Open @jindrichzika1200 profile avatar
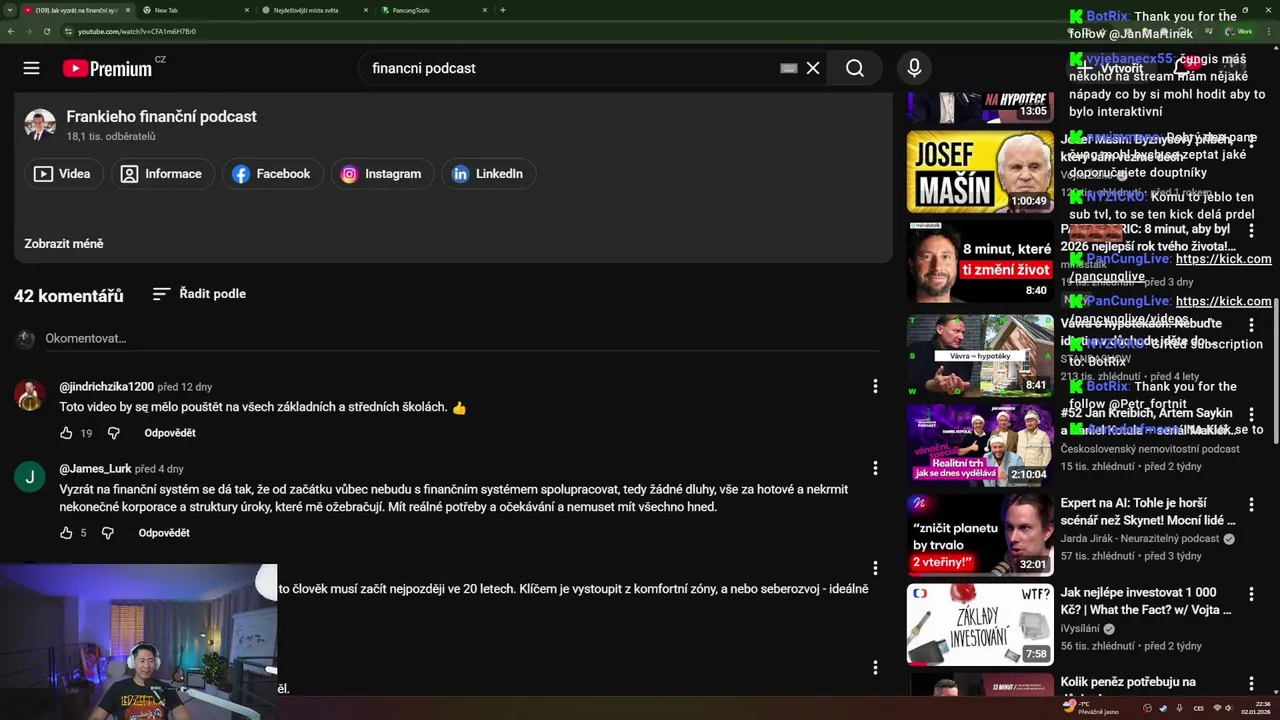1280x720 pixels. click(29, 395)
